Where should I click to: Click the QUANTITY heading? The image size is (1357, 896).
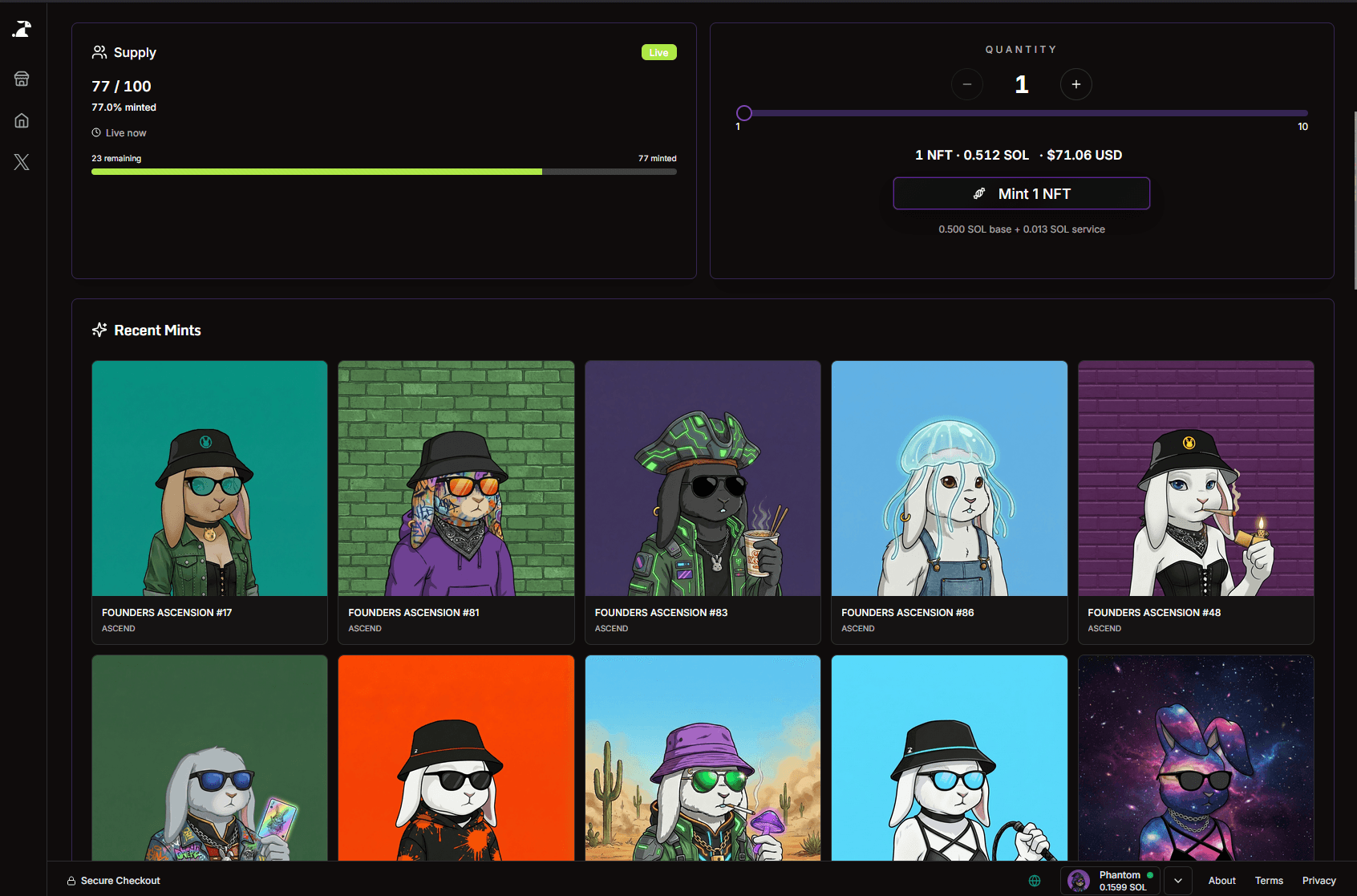point(1021,50)
